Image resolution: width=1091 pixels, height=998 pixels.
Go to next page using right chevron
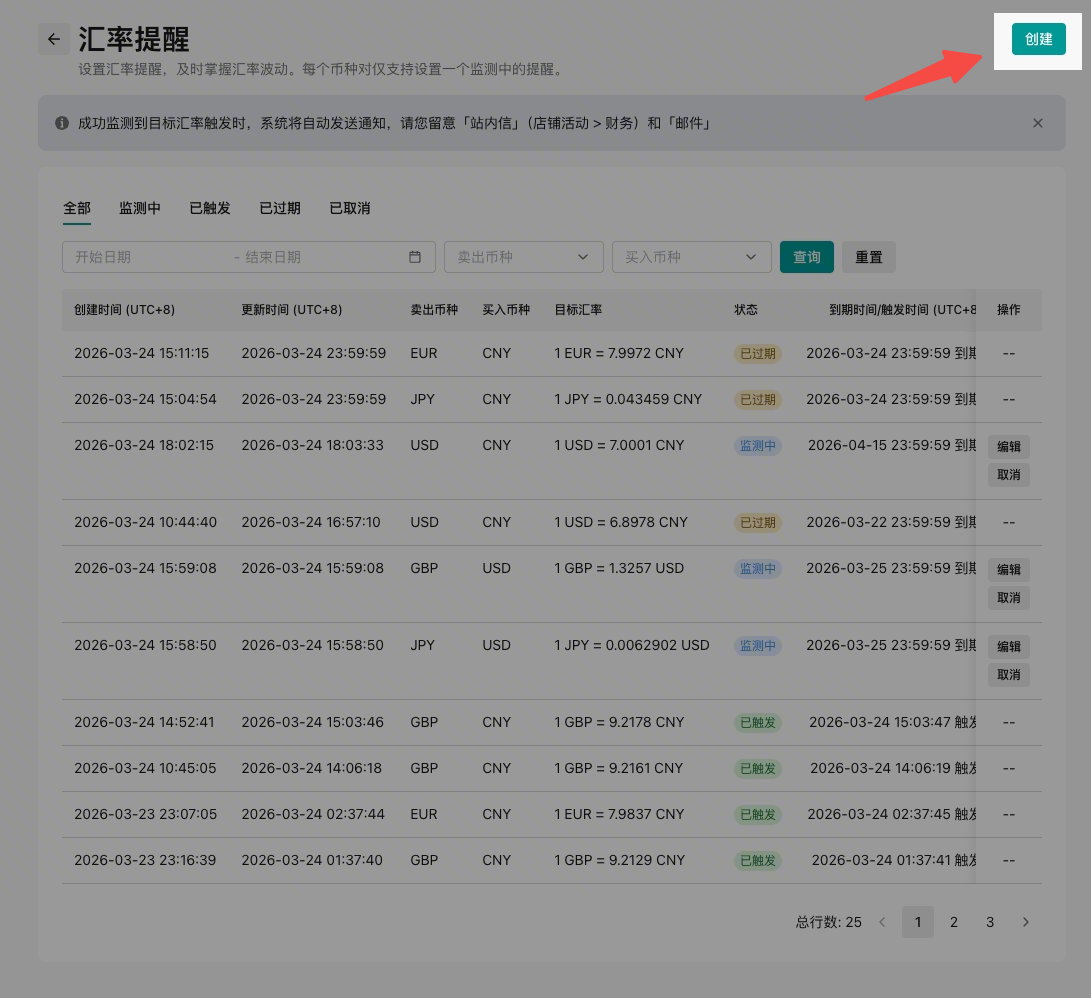click(x=1025, y=922)
